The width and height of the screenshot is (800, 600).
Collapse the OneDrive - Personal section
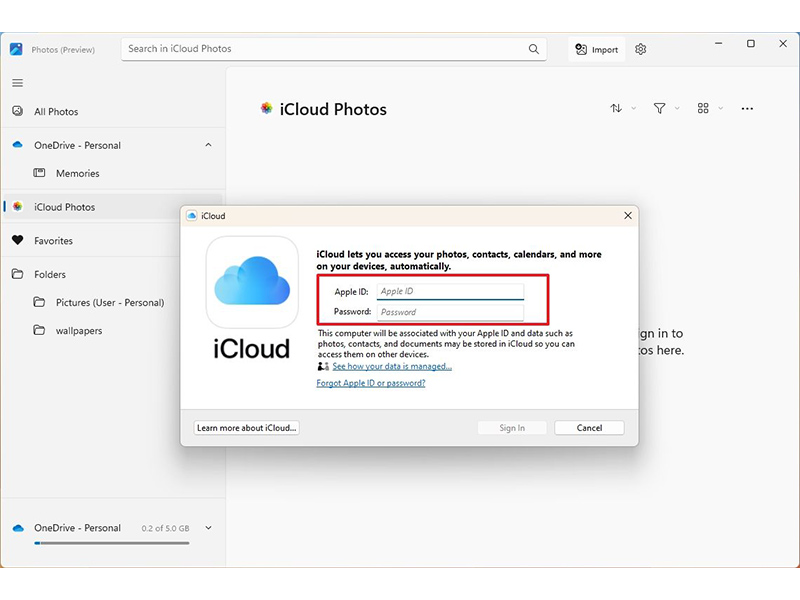tap(208, 145)
